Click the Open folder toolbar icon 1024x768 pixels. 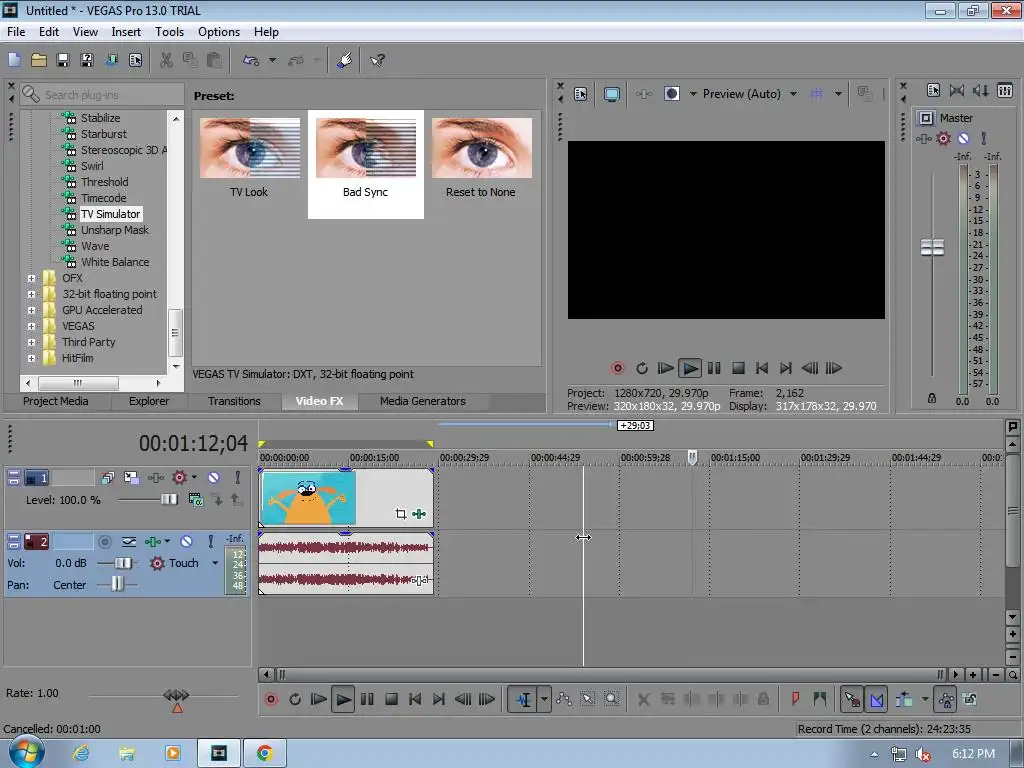pyautogui.click(x=39, y=60)
